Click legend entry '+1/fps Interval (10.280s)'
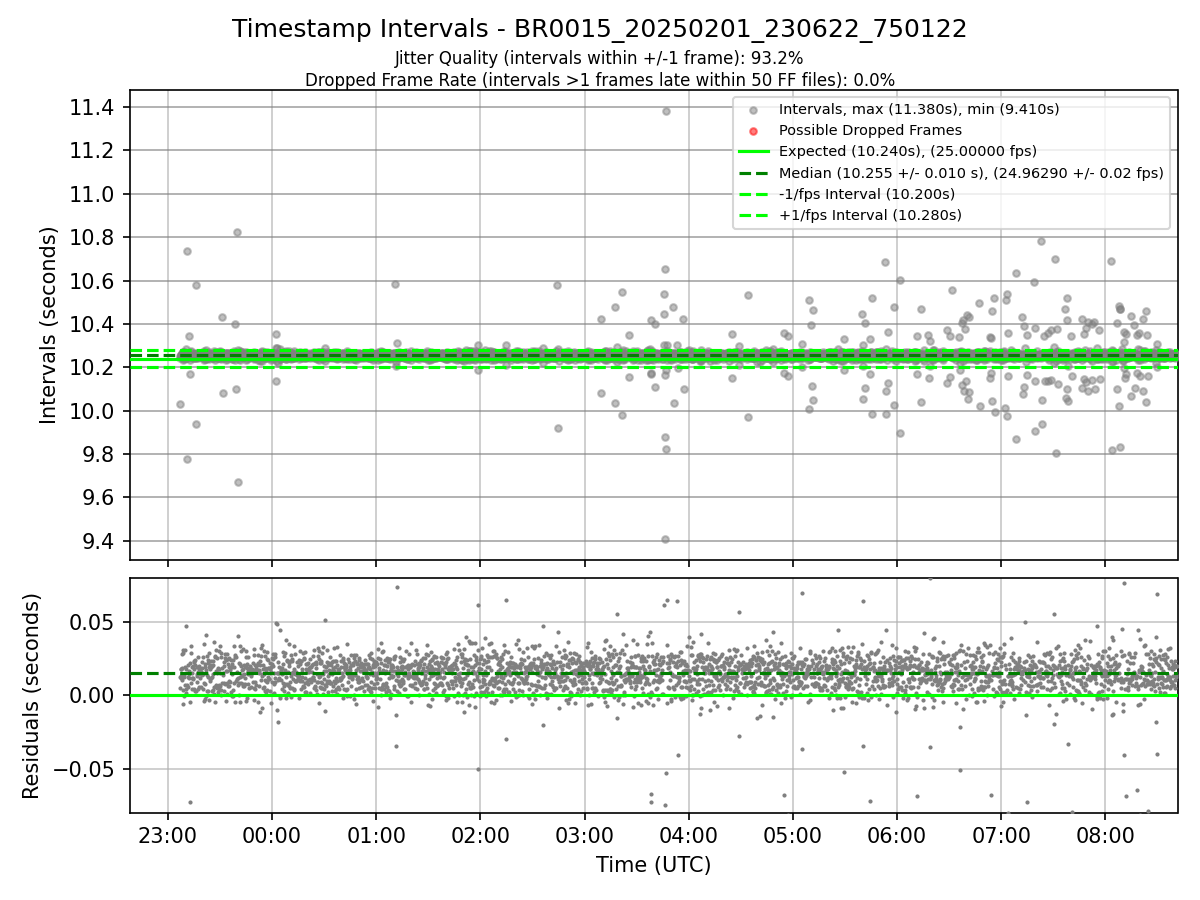 point(870,215)
